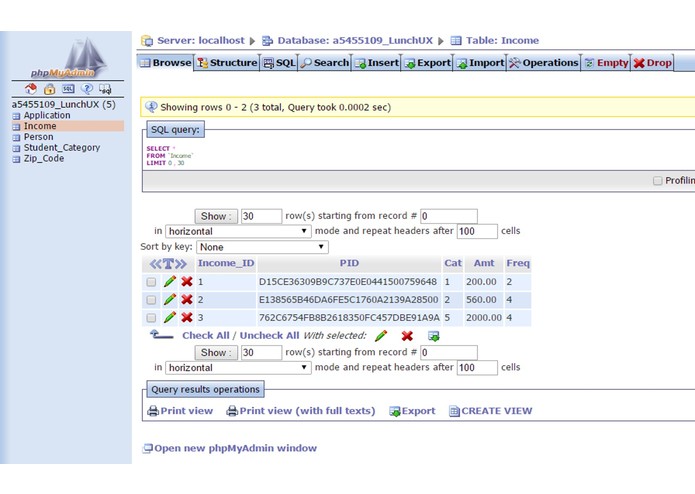
Task: Click With selected export icon
Action: (x=433, y=336)
